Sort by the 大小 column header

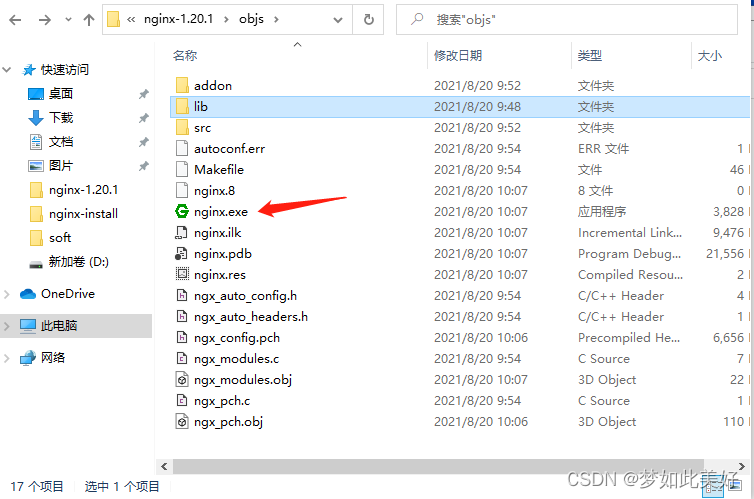[710, 56]
